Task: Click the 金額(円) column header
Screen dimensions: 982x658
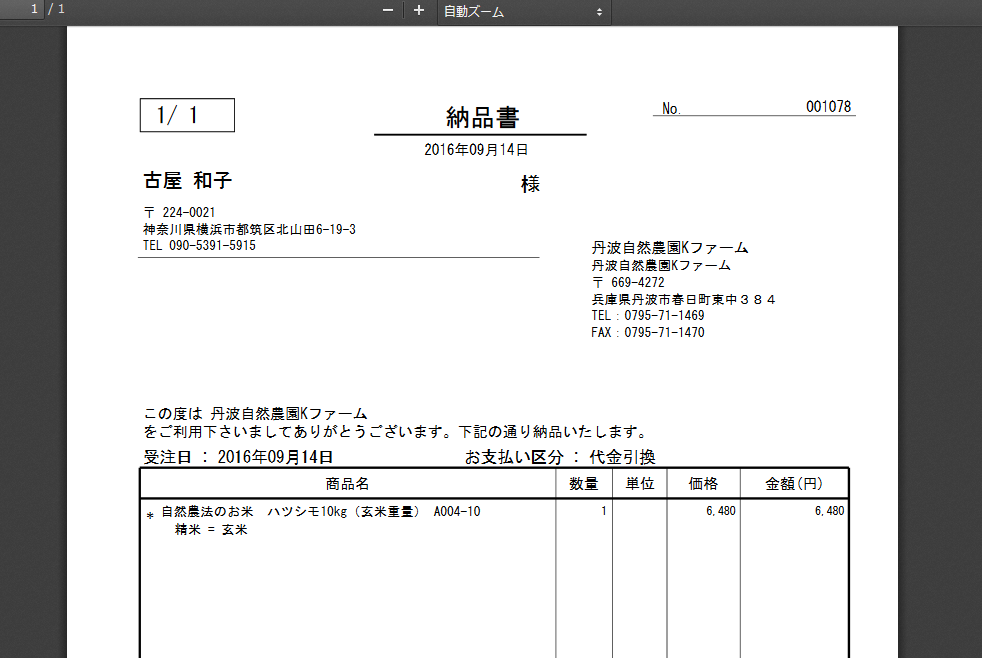Action: (794, 483)
